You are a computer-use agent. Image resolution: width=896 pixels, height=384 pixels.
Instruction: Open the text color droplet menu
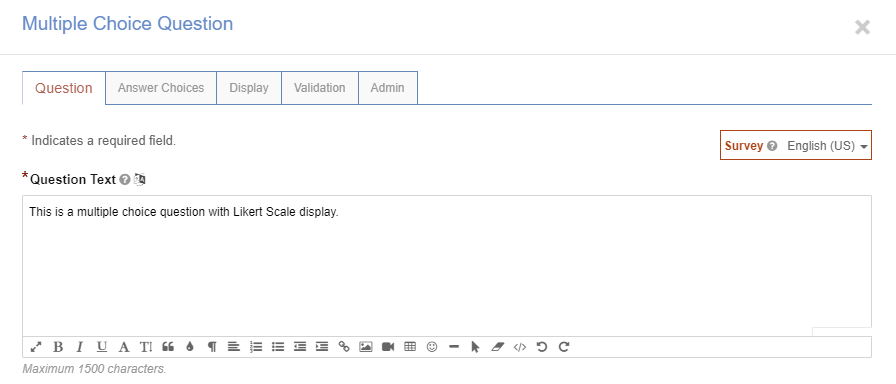pyautogui.click(x=190, y=347)
